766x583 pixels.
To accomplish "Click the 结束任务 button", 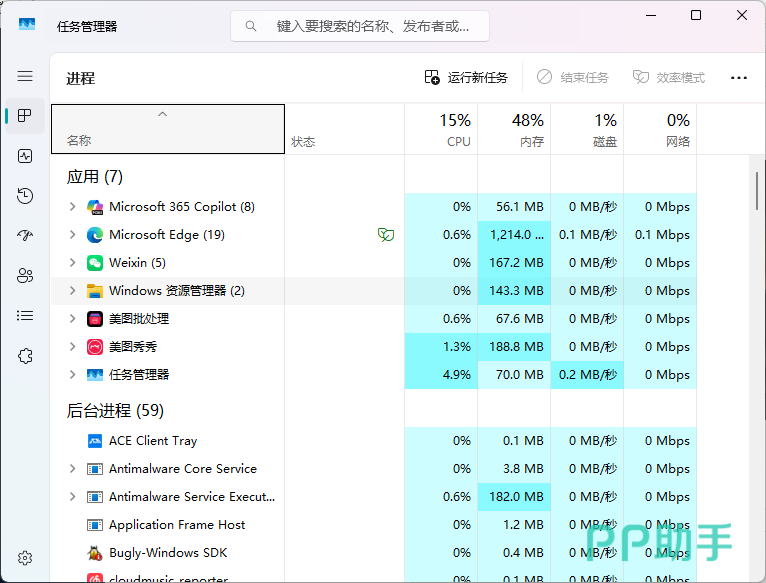I will (573, 77).
